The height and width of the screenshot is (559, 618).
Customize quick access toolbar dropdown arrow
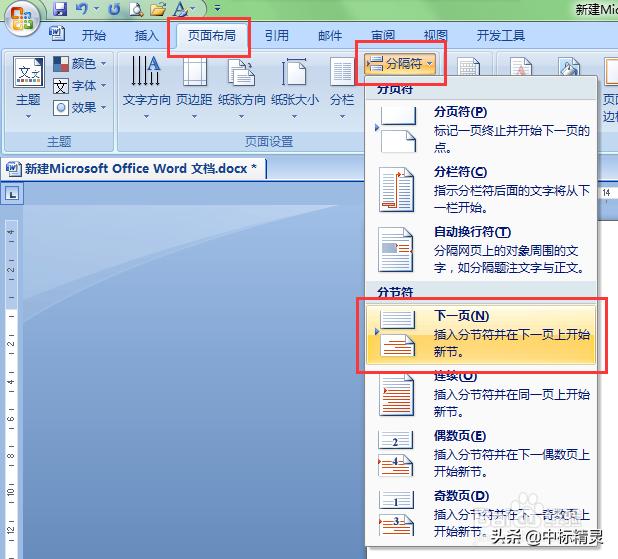click(218, 8)
